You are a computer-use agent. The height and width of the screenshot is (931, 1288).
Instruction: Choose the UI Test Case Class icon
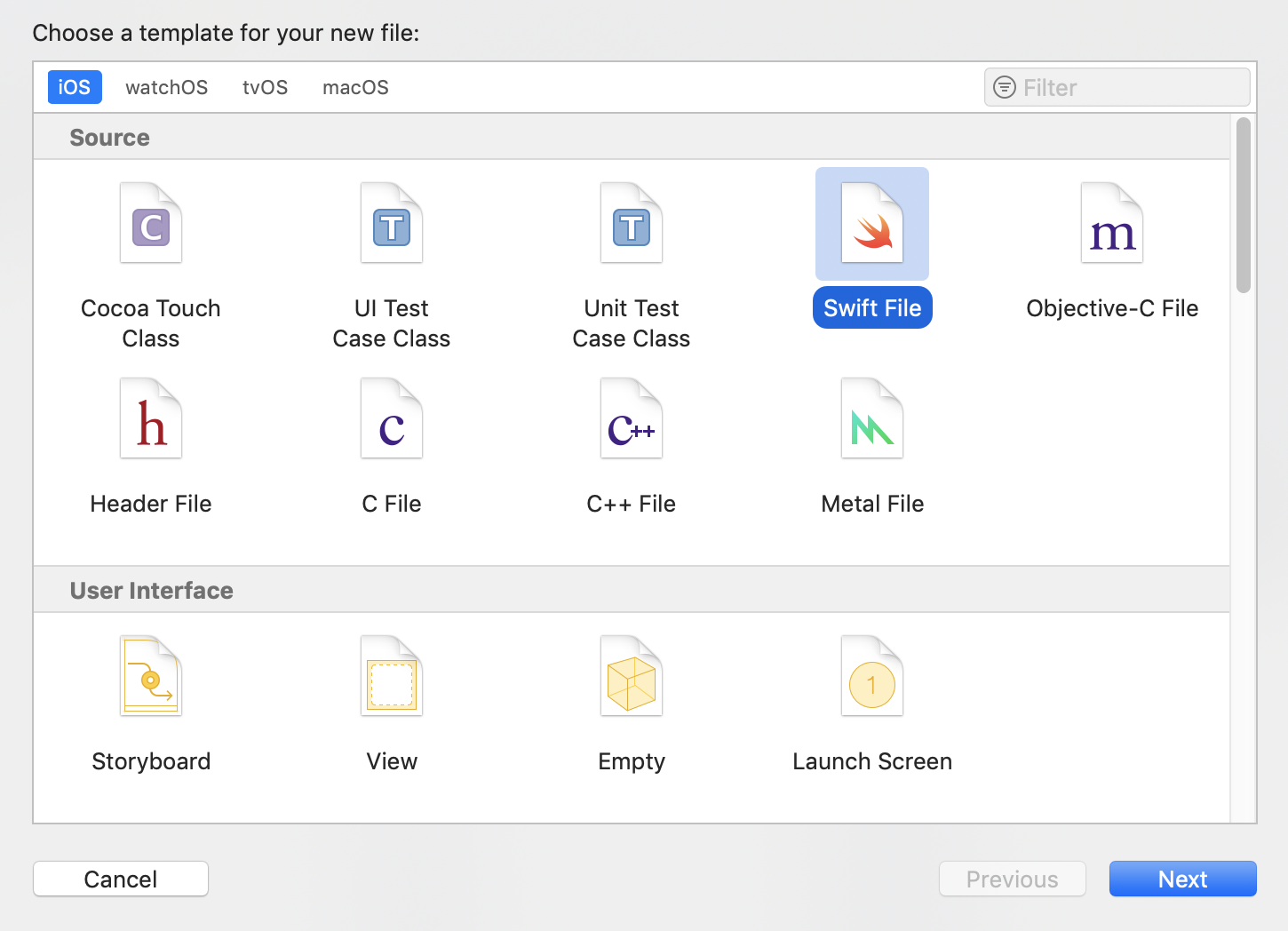click(x=392, y=223)
